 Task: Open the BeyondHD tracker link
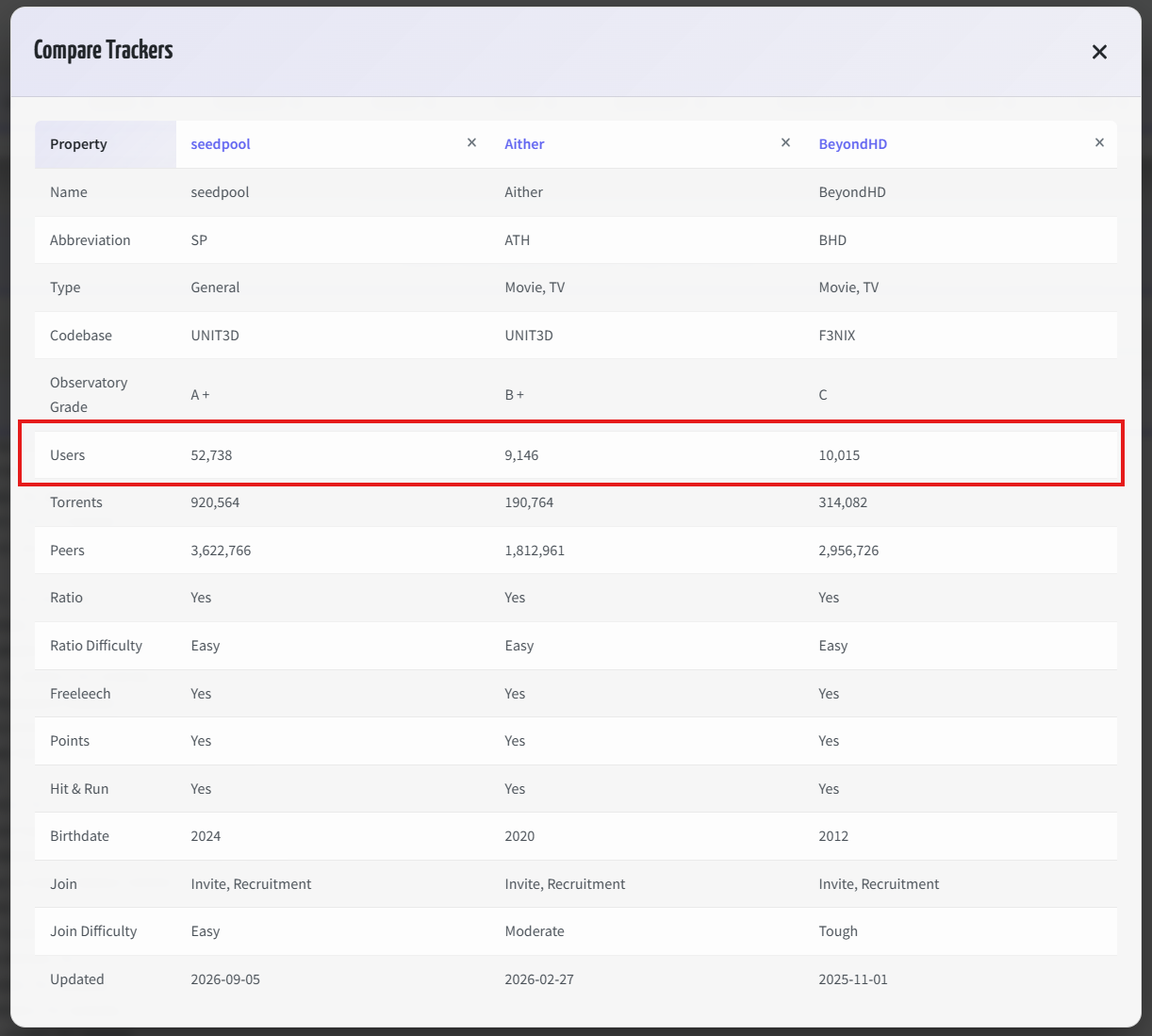(852, 144)
